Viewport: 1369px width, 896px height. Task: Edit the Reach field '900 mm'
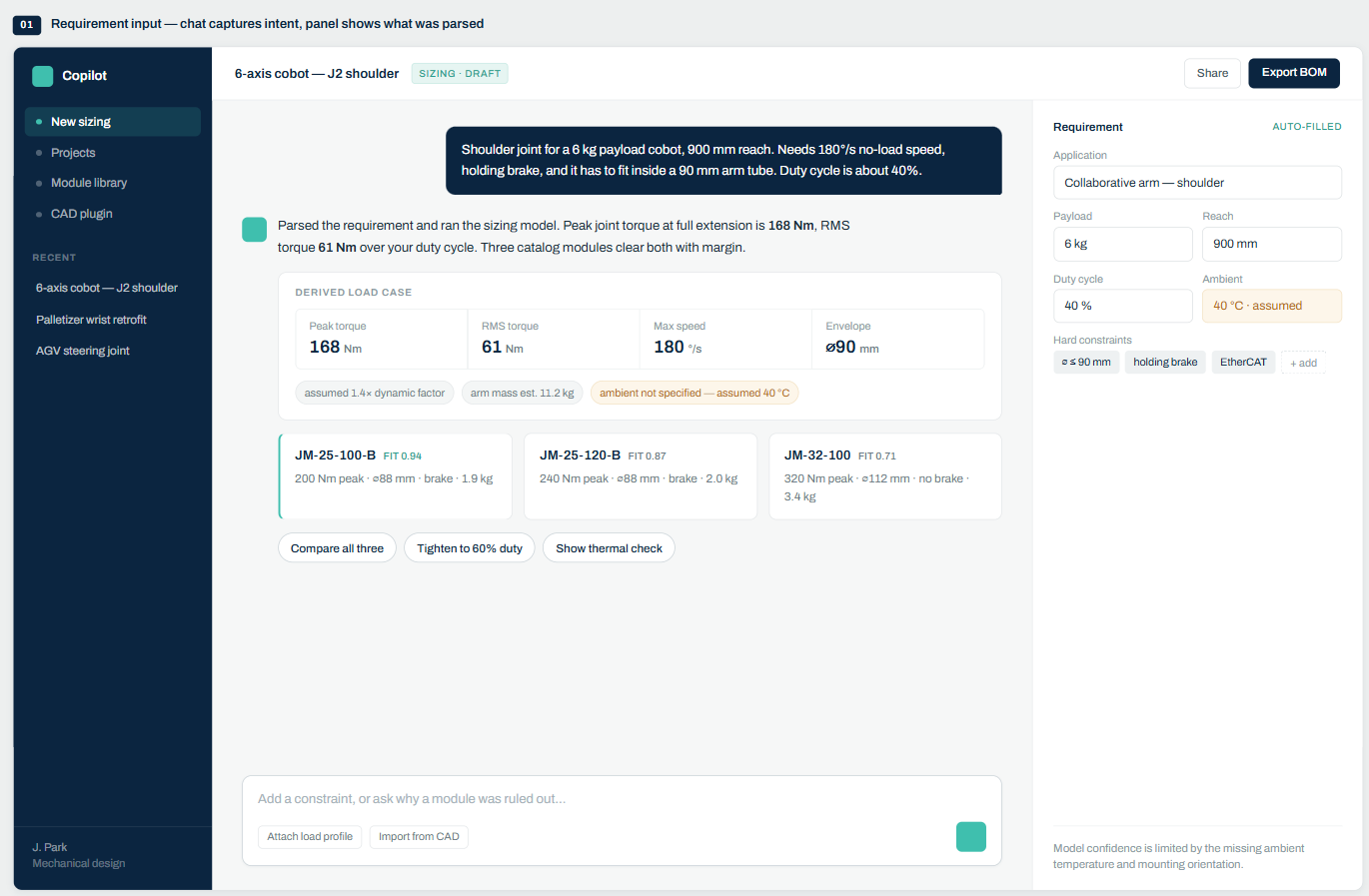tap(1272, 244)
